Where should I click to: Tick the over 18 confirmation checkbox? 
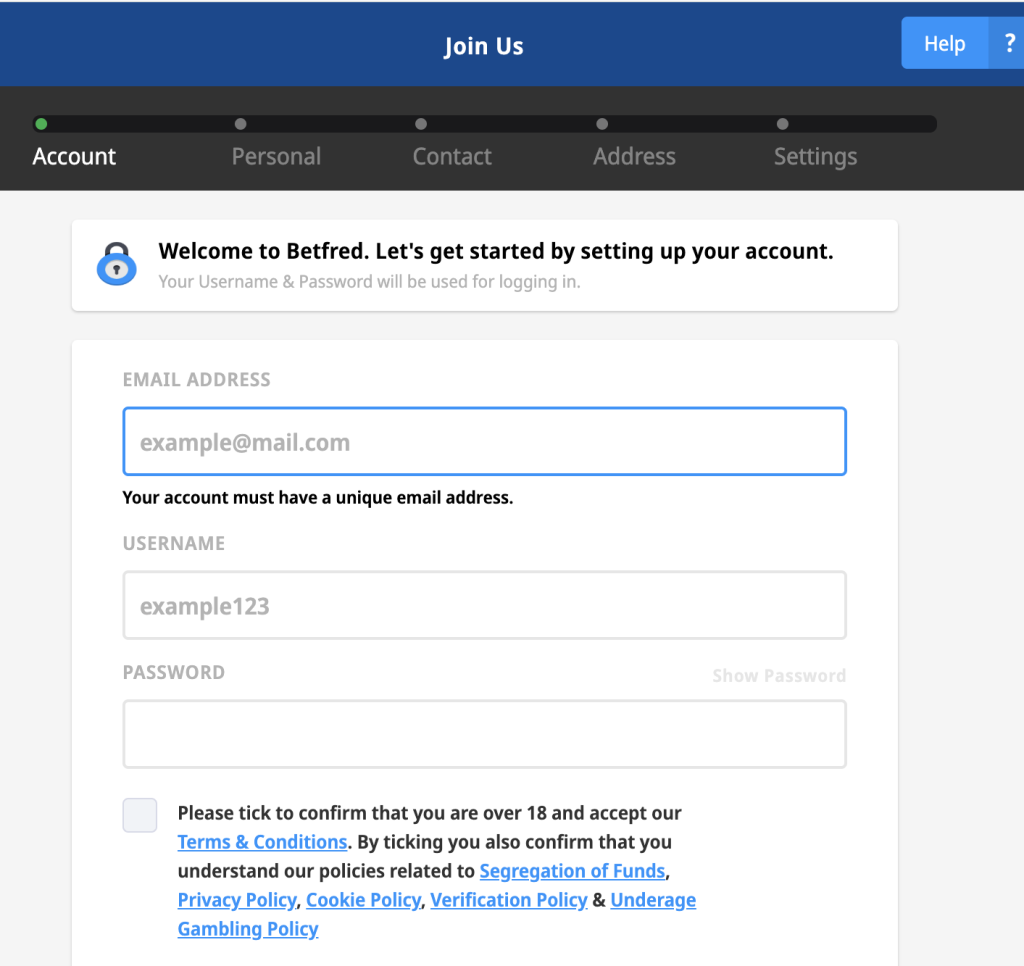[140, 815]
